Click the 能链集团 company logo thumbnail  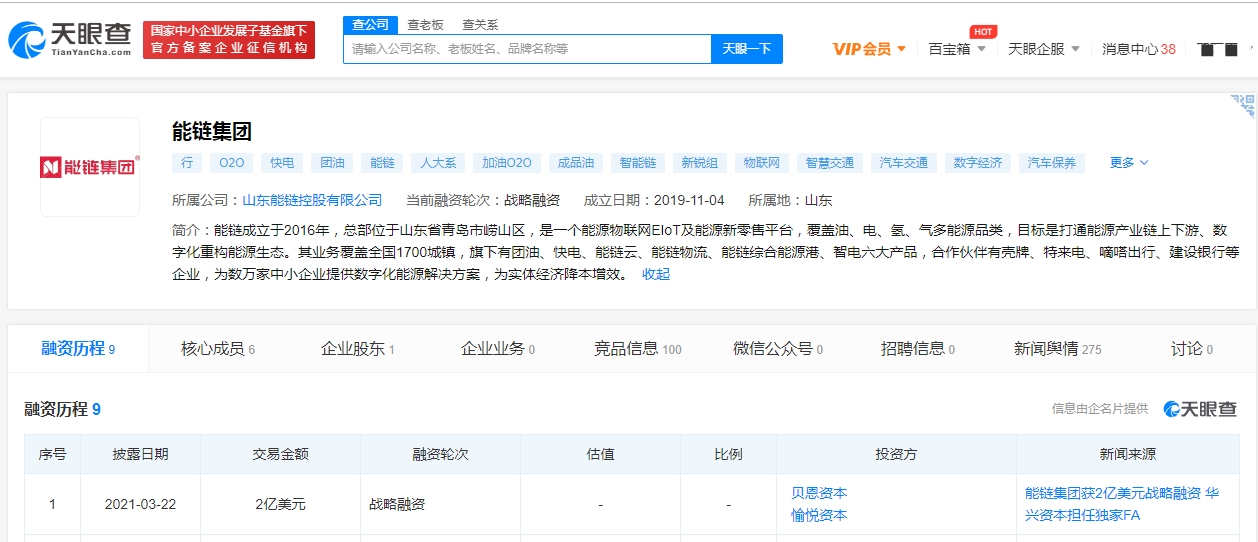pyautogui.click(x=90, y=167)
